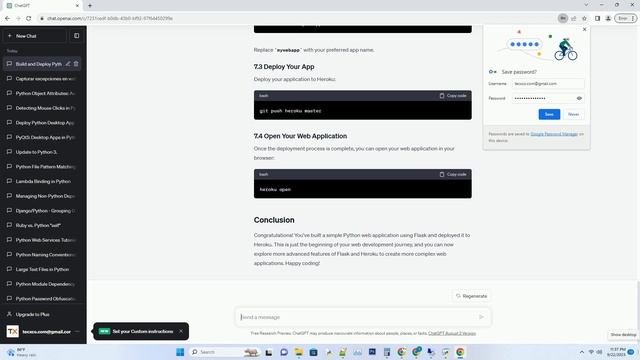Click the share page icon in the address bar
The width and height of the screenshot is (640, 360).
coord(573,18)
